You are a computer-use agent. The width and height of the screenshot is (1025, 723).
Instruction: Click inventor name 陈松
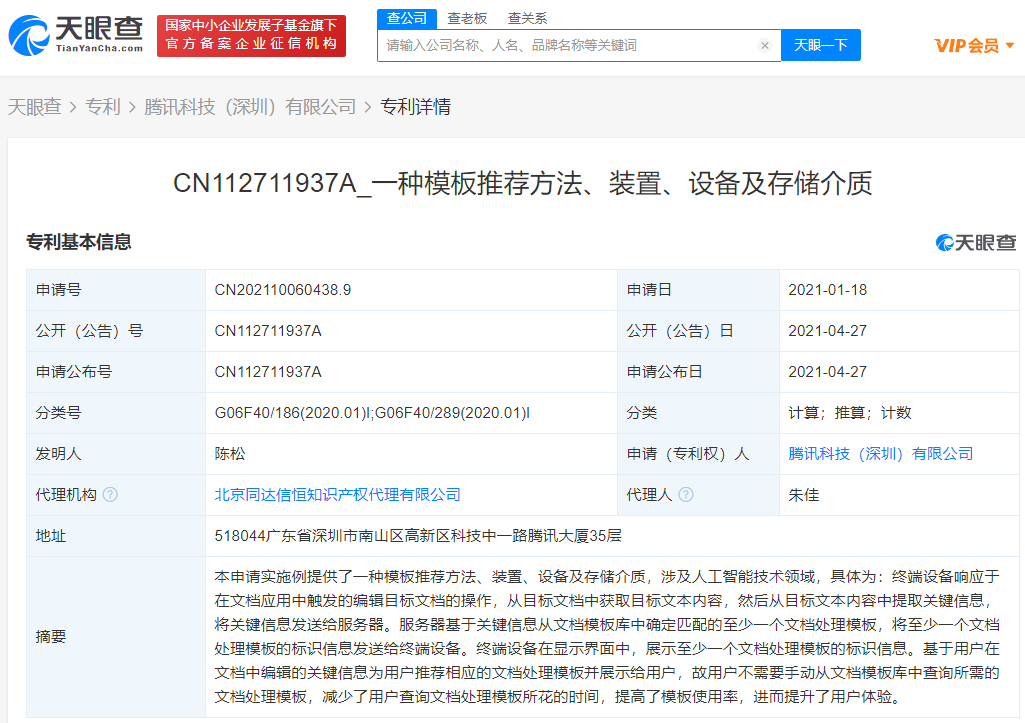pyautogui.click(x=230, y=454)
